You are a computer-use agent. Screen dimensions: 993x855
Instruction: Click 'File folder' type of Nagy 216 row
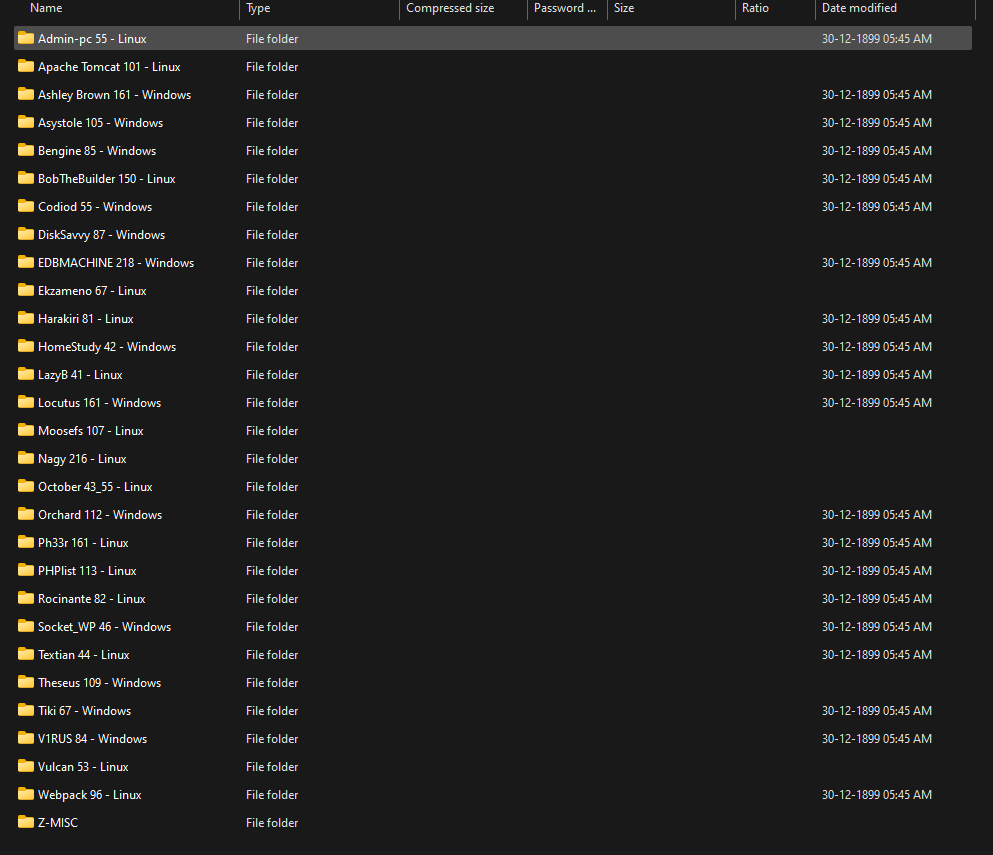tap(272, 459)
